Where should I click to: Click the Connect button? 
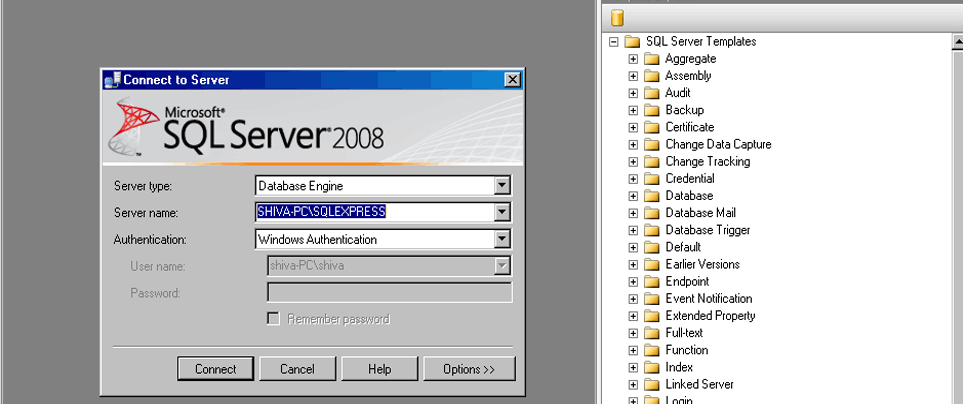[x=216, y=369]
